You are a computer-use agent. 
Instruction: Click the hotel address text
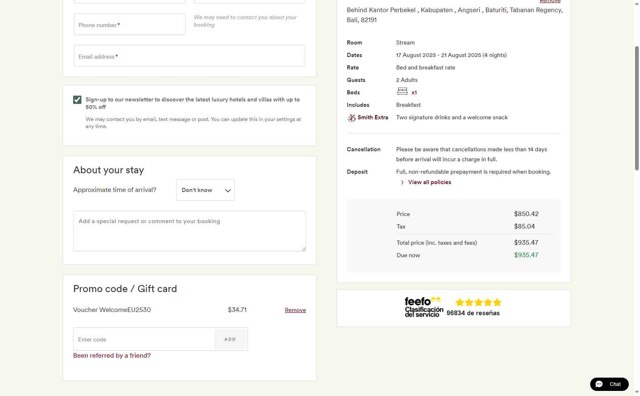click(x=455, y=15)
